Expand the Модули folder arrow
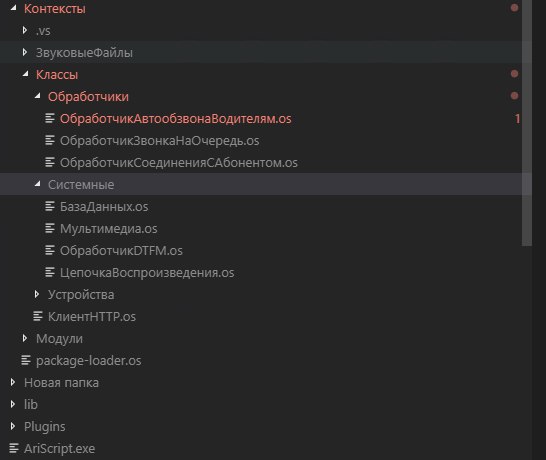This screenshot has height=460, width=546. click(x=25, y=338)
